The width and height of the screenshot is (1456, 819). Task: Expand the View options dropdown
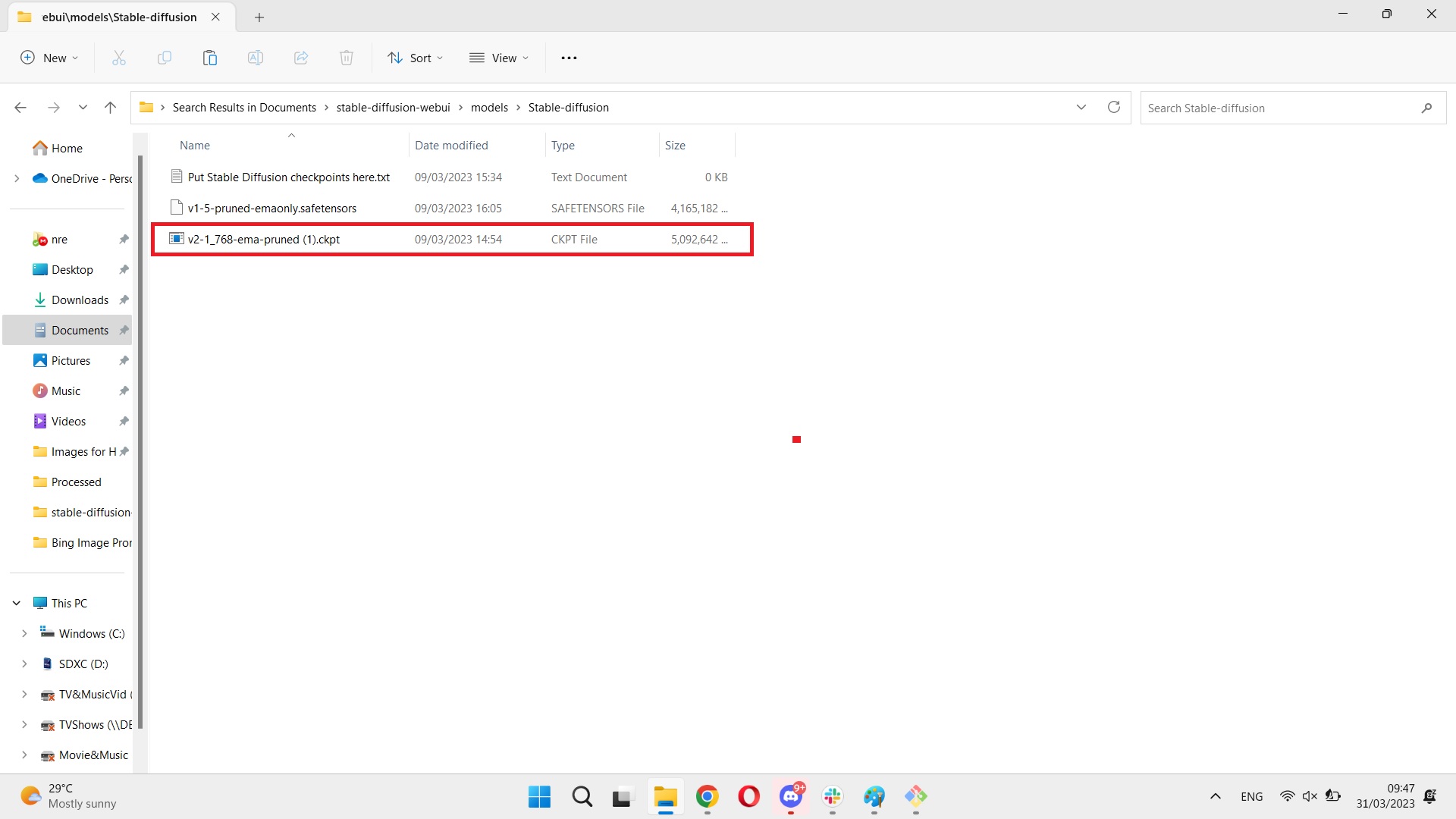pos(498,57)
